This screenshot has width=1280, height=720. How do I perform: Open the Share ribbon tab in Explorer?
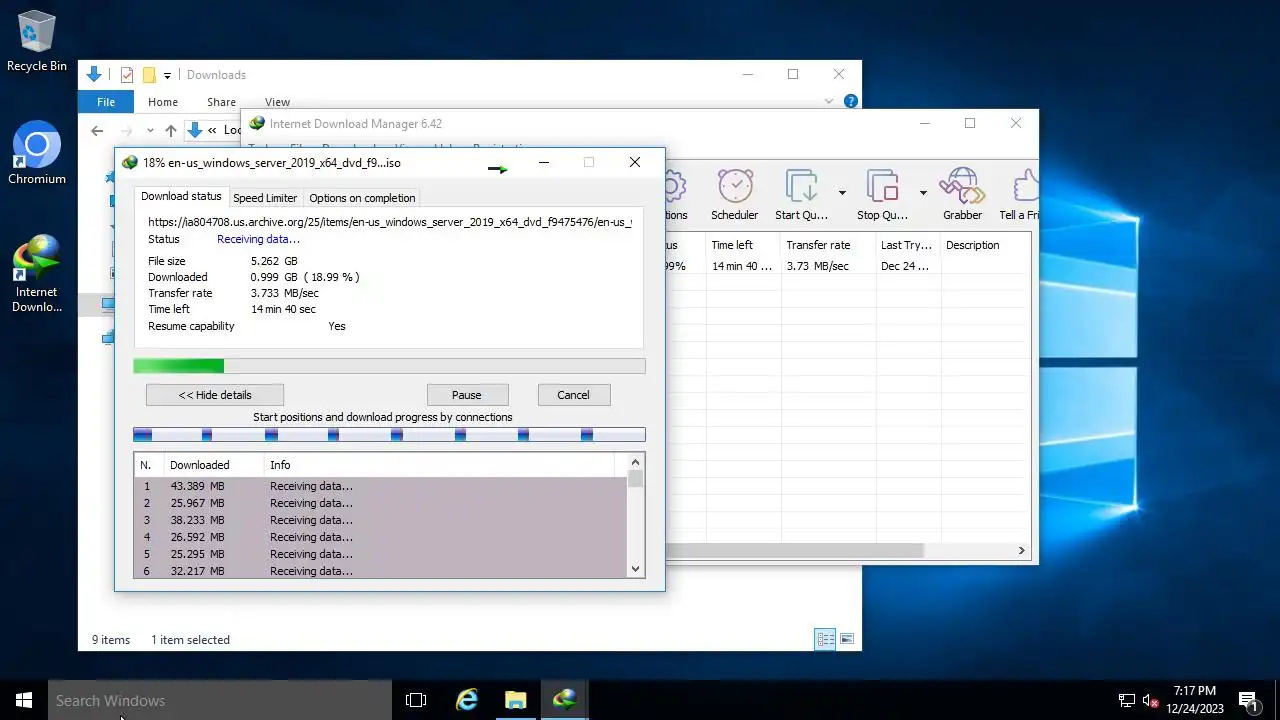tap(222, 102)
